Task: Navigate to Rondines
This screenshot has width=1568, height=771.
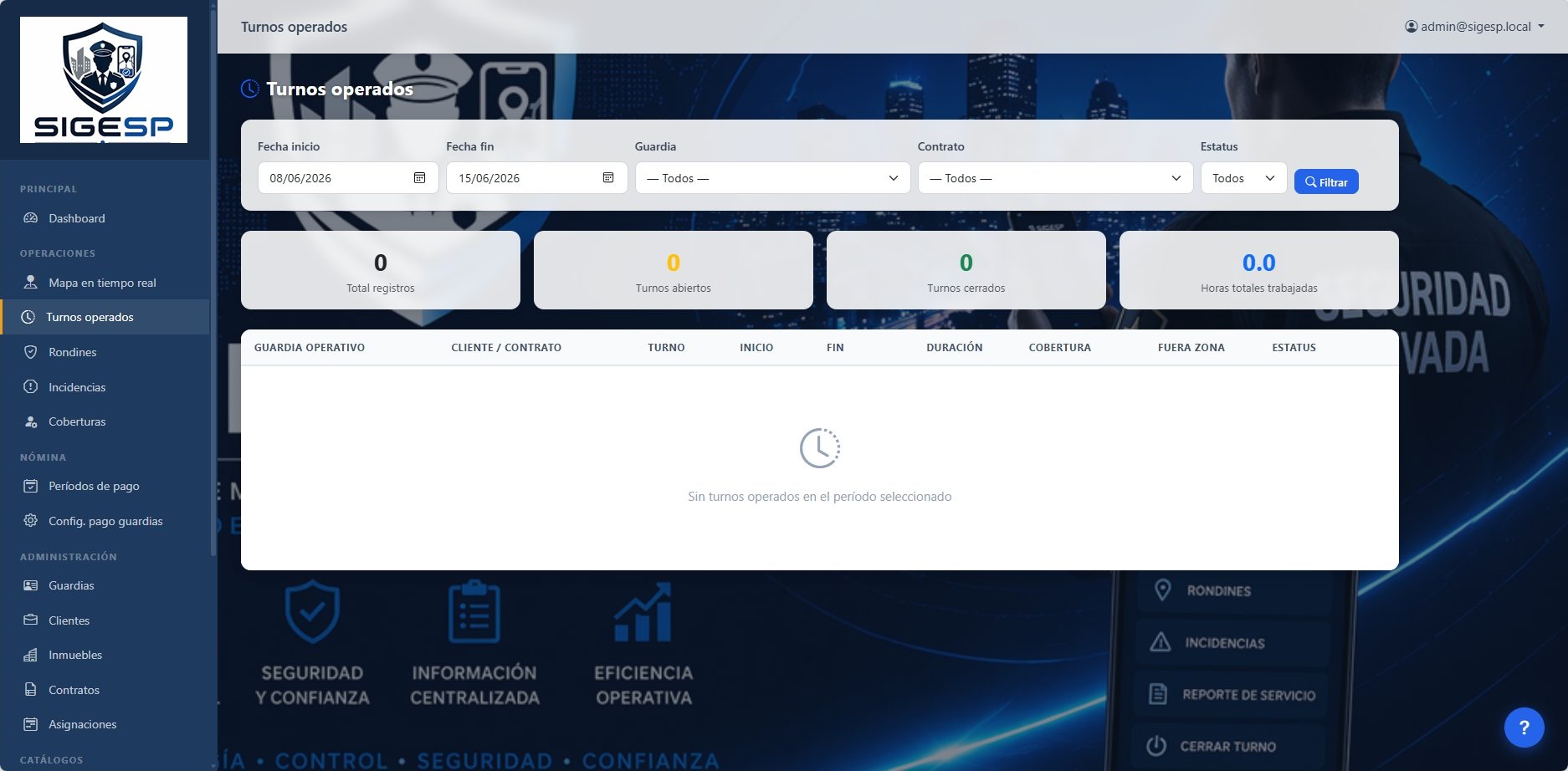Action: pos(105,352)
